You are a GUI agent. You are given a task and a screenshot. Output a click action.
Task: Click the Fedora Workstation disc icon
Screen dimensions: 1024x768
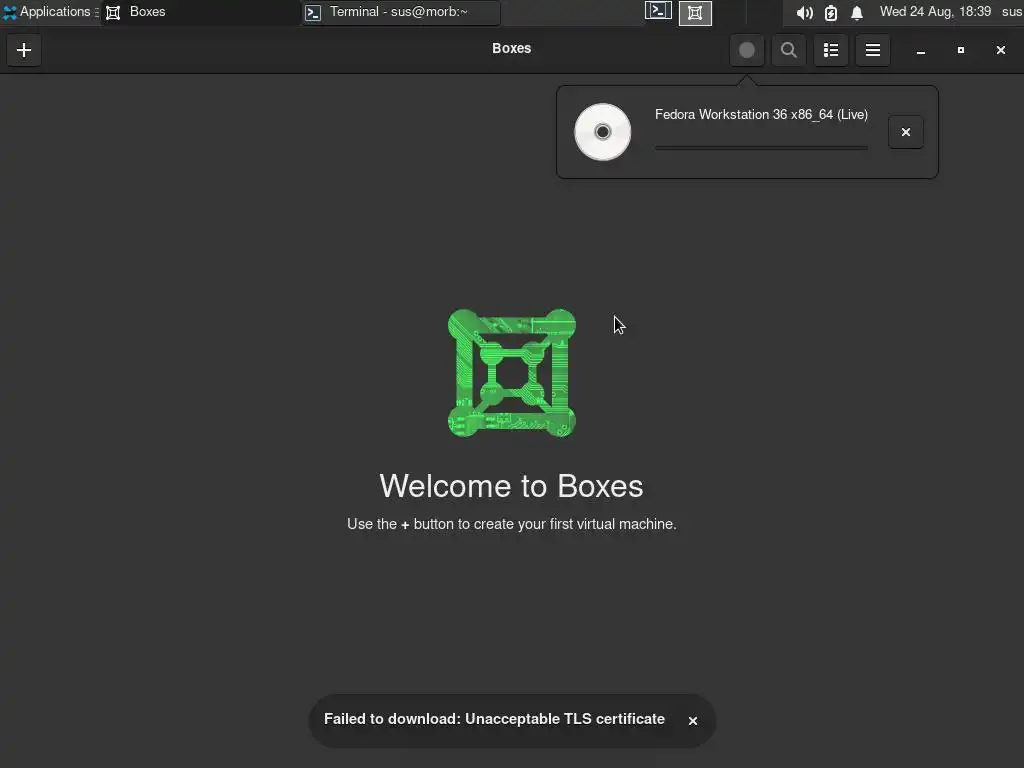(x=602, y=132)
